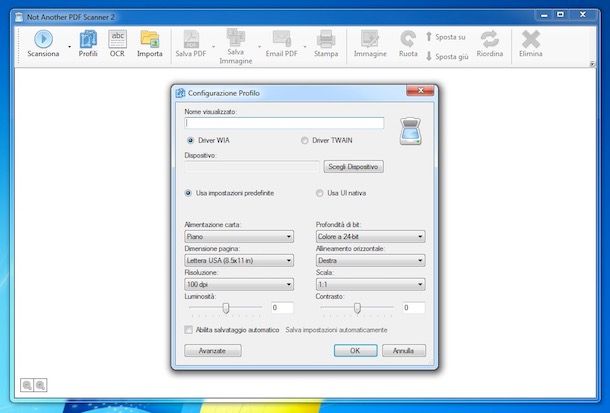Viewport: 610px width, 413px height.
Task: Open the Not Another PDF Scanner 2 title icon
Action: [x=19, y=17]
